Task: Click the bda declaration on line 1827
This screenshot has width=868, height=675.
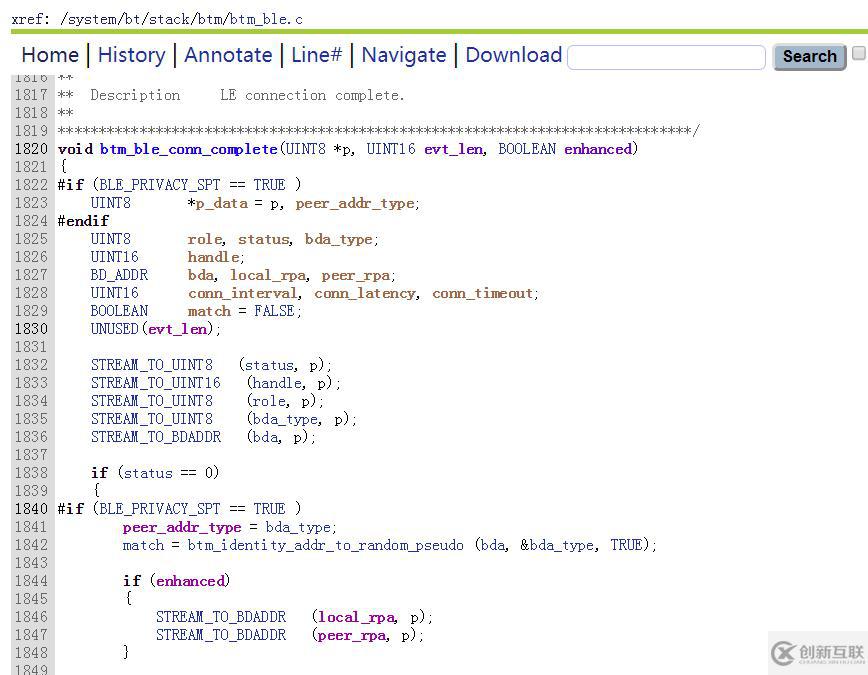Action: coord(200,275)
